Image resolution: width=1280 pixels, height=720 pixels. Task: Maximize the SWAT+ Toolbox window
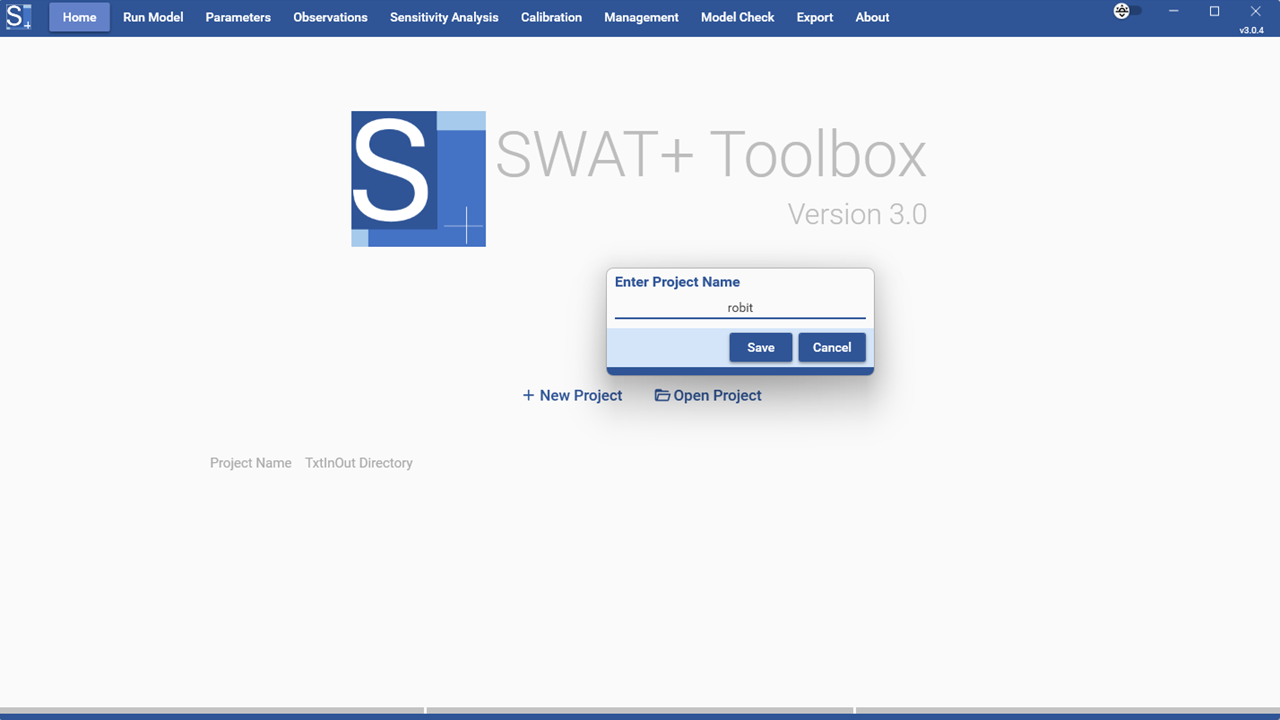[1214, 11]
